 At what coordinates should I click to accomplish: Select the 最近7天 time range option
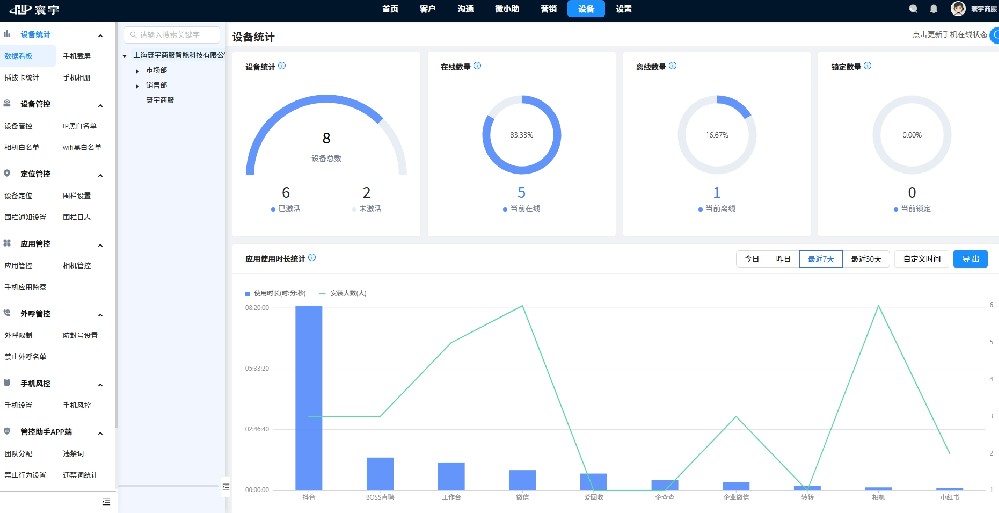821,259
